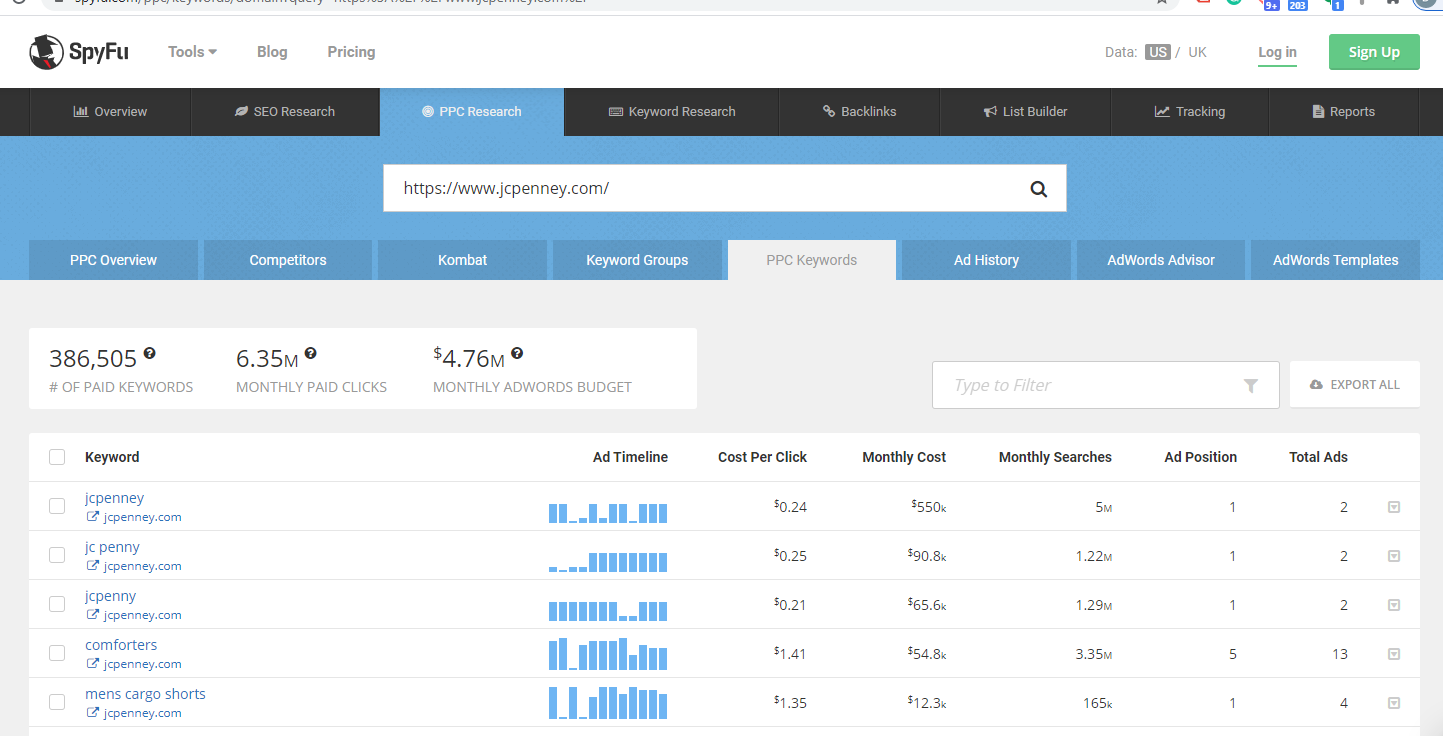Open the Backlinks section
The width and height of the screenshot is (1443, 736).
click(859, 112)
